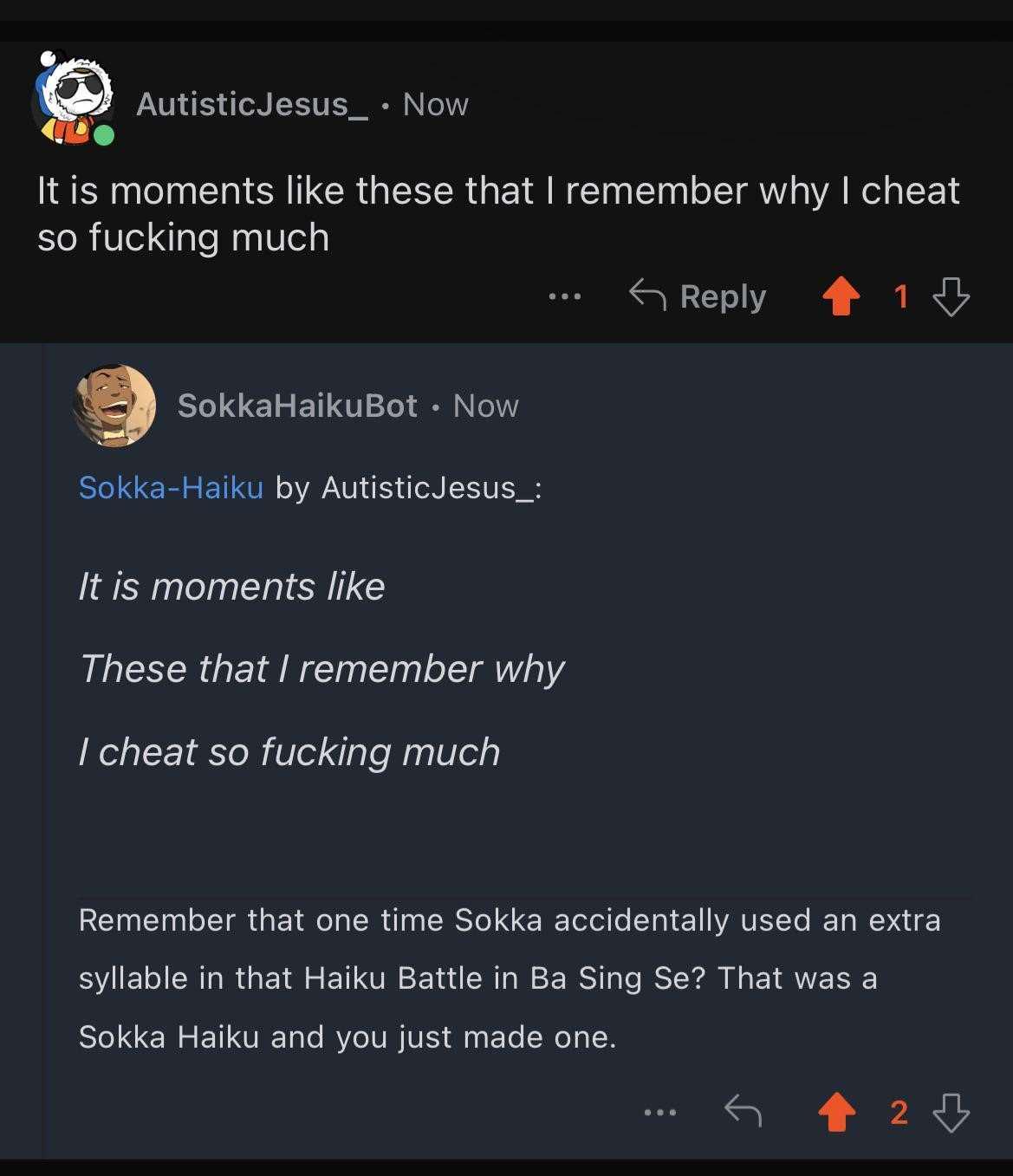Tap the reply thread indent line
The height and width of the screenshot is (1176, 1013).
click(x=45, y=750)
